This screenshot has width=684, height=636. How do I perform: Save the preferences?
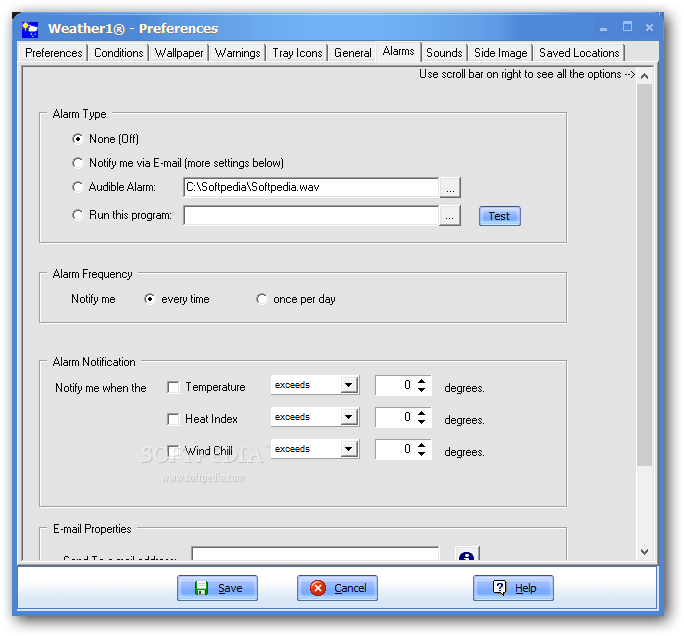[x=217, y=588]
